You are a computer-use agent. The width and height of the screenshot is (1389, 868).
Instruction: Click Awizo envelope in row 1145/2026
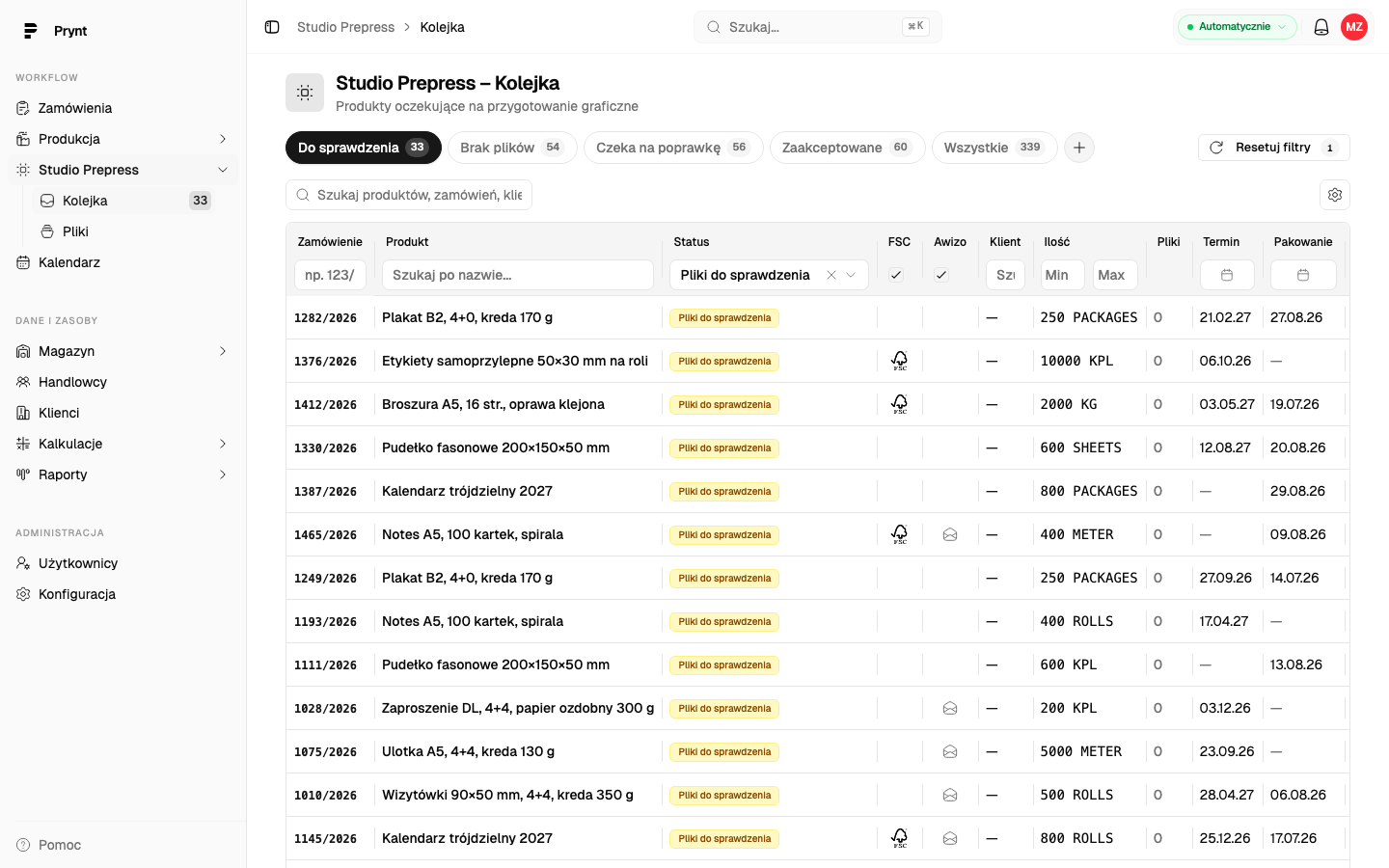(x=950, y=838)
